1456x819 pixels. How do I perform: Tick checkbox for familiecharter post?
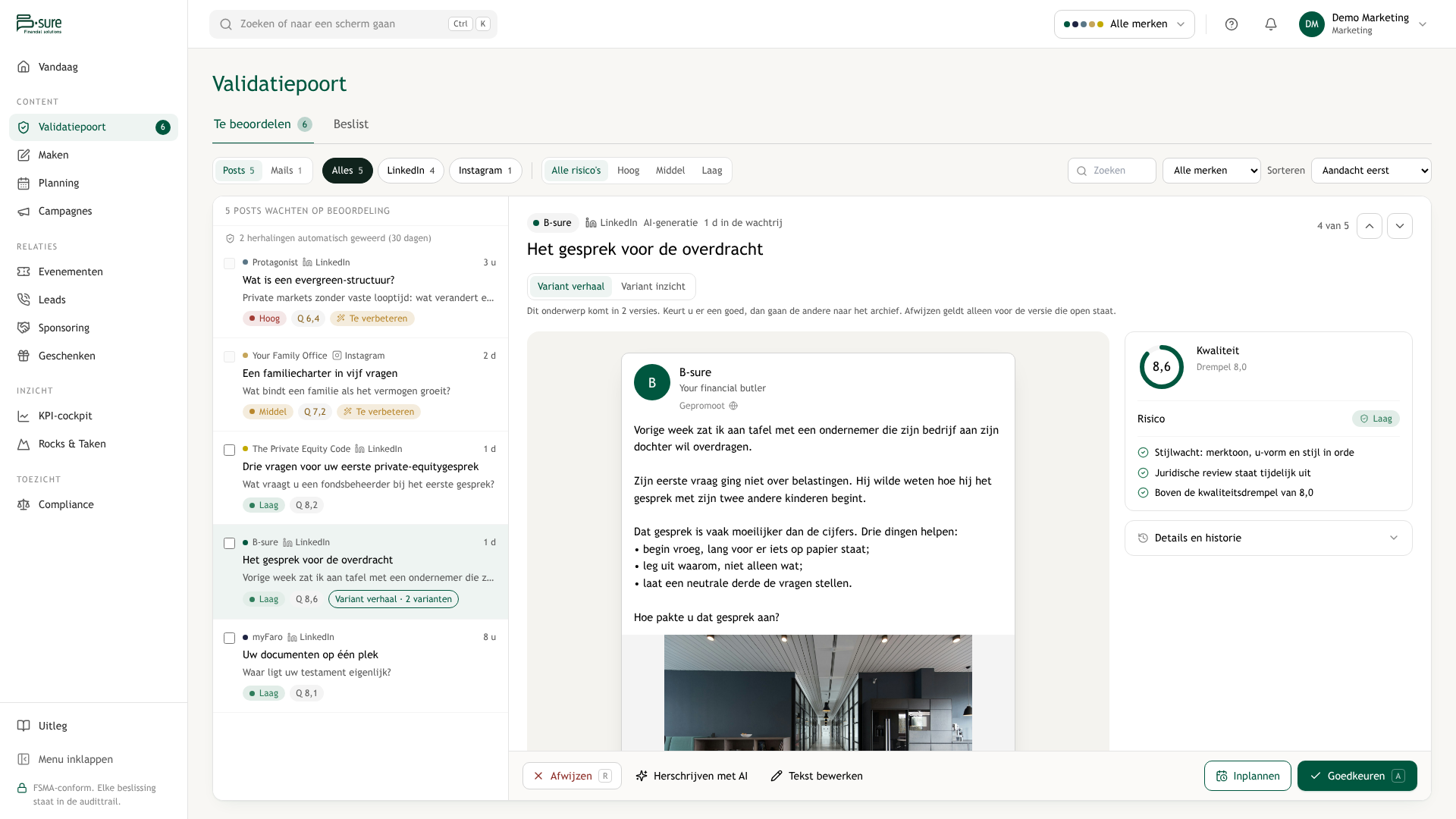click(229, 356)
